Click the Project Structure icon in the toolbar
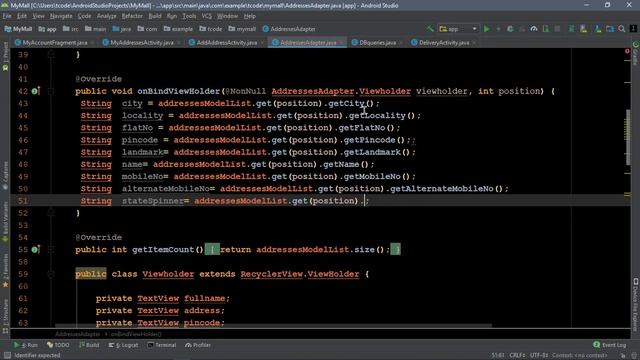The height and width of the screenshot is (360, 640). 610,29
